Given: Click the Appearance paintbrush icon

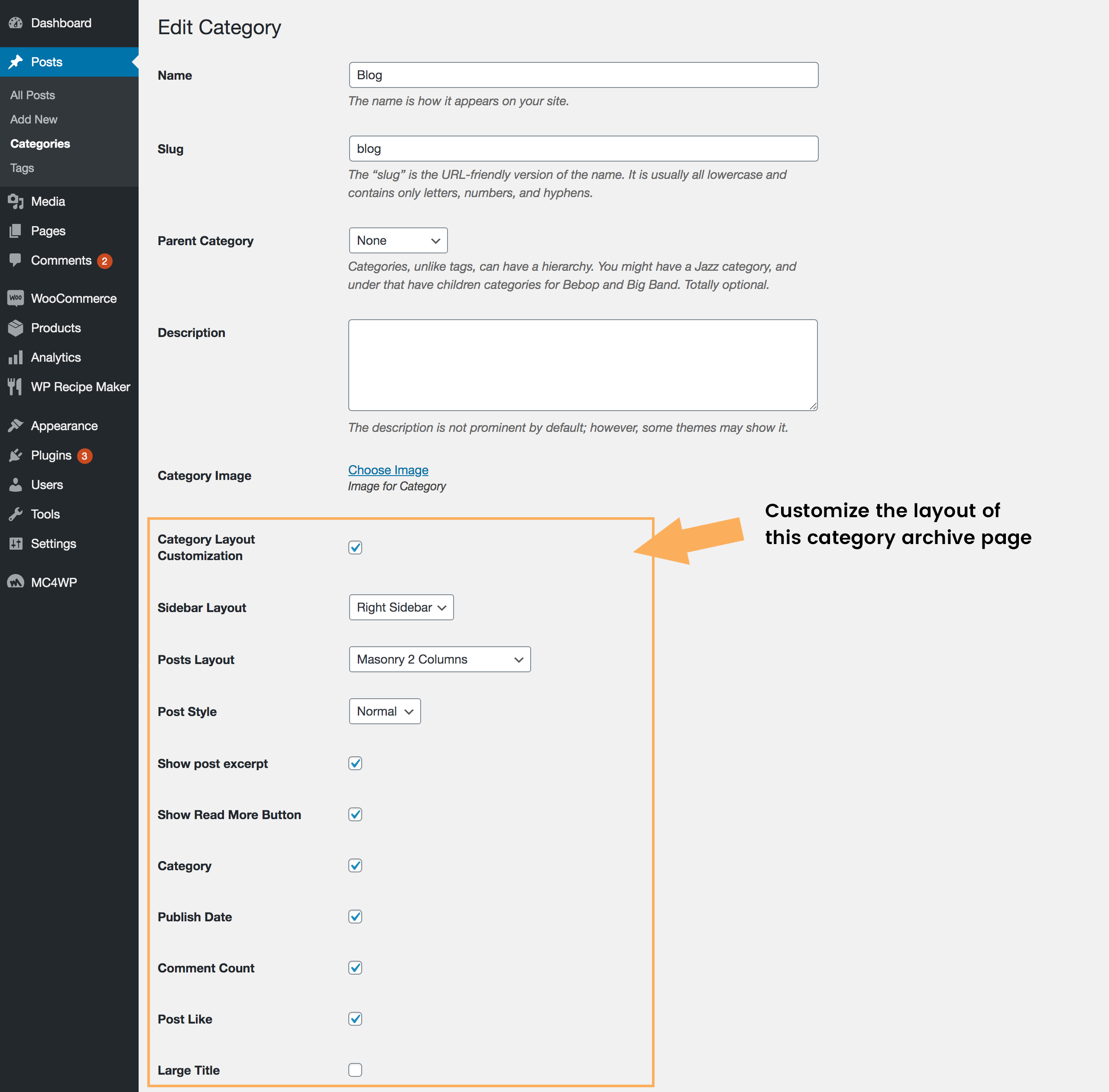Looking at the screenshot, I should click(16, 425).
